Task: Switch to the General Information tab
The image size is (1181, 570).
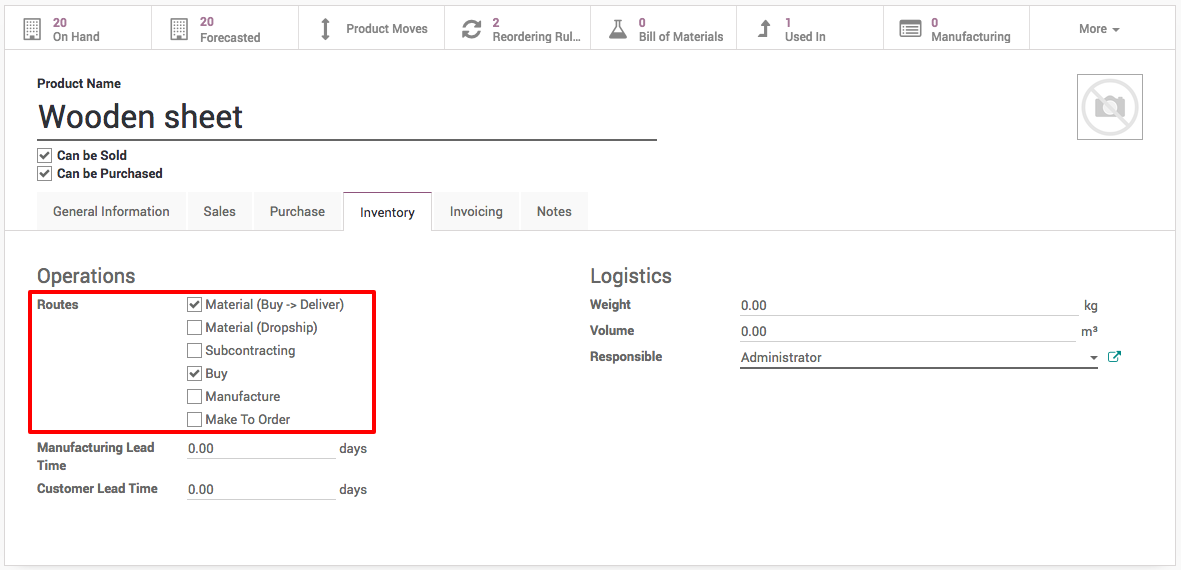Action: point(111,212)
